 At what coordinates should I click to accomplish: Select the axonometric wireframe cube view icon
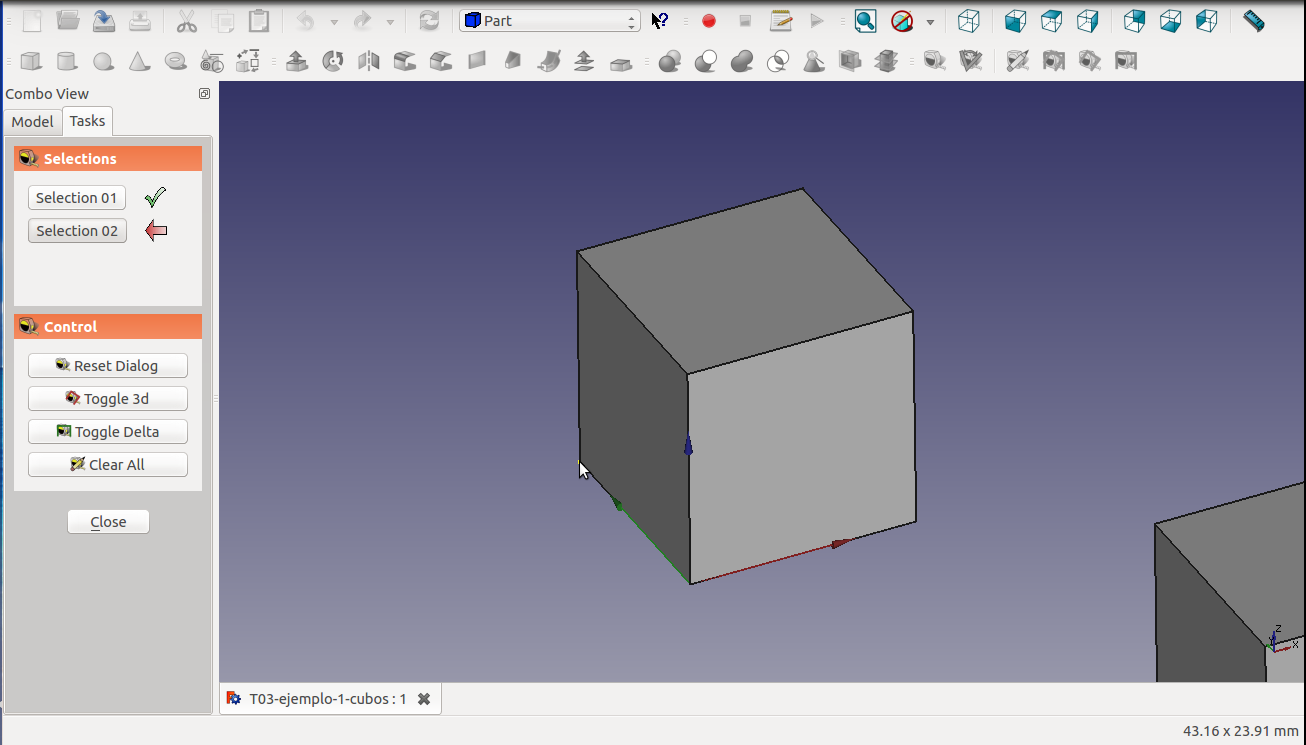click(x=968, y=21)
